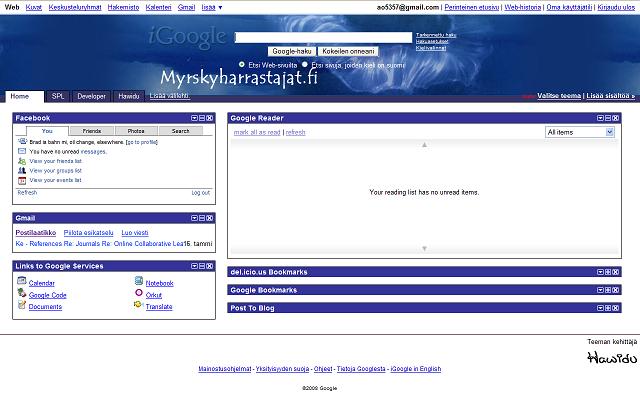Click the status icon beside Brad's Facebook update

22,141
